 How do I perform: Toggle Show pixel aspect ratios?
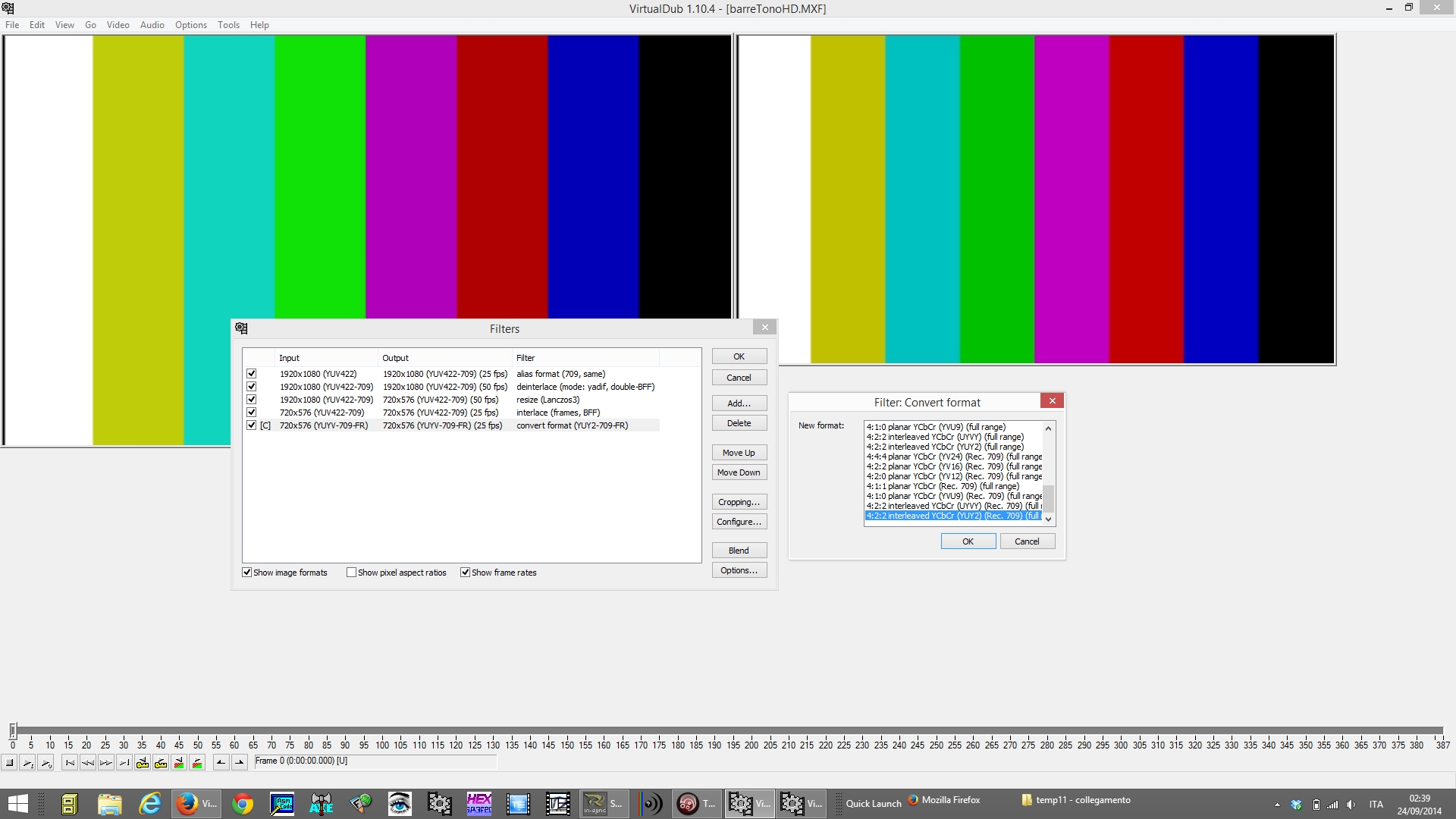(x=351, y=573)
